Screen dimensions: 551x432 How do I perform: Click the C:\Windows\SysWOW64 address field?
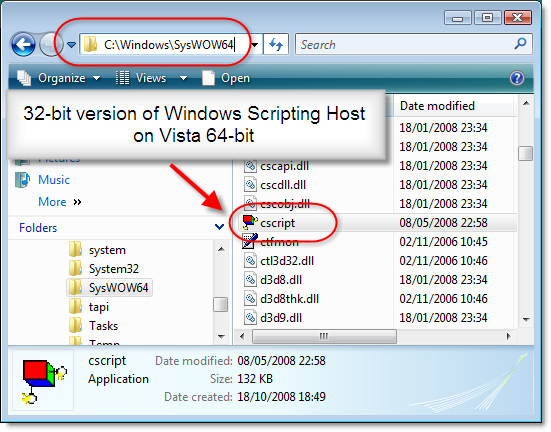169,45
